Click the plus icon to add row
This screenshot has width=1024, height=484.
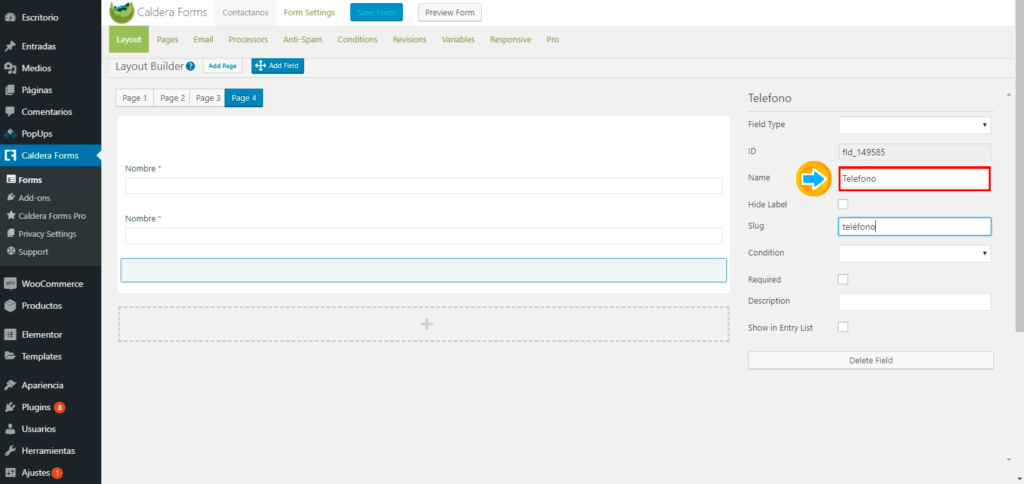click(426, 324)
